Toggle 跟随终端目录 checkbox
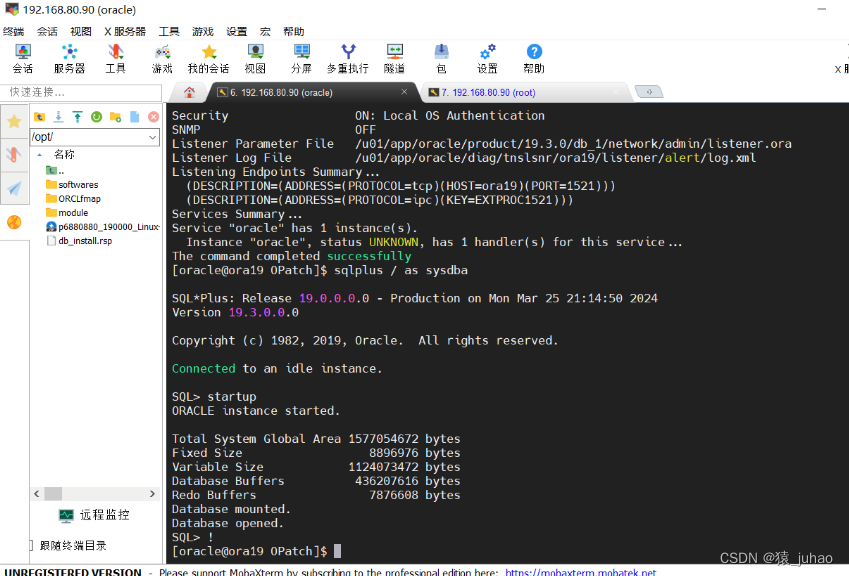This screenshot has height=576, width=849. 31,545
